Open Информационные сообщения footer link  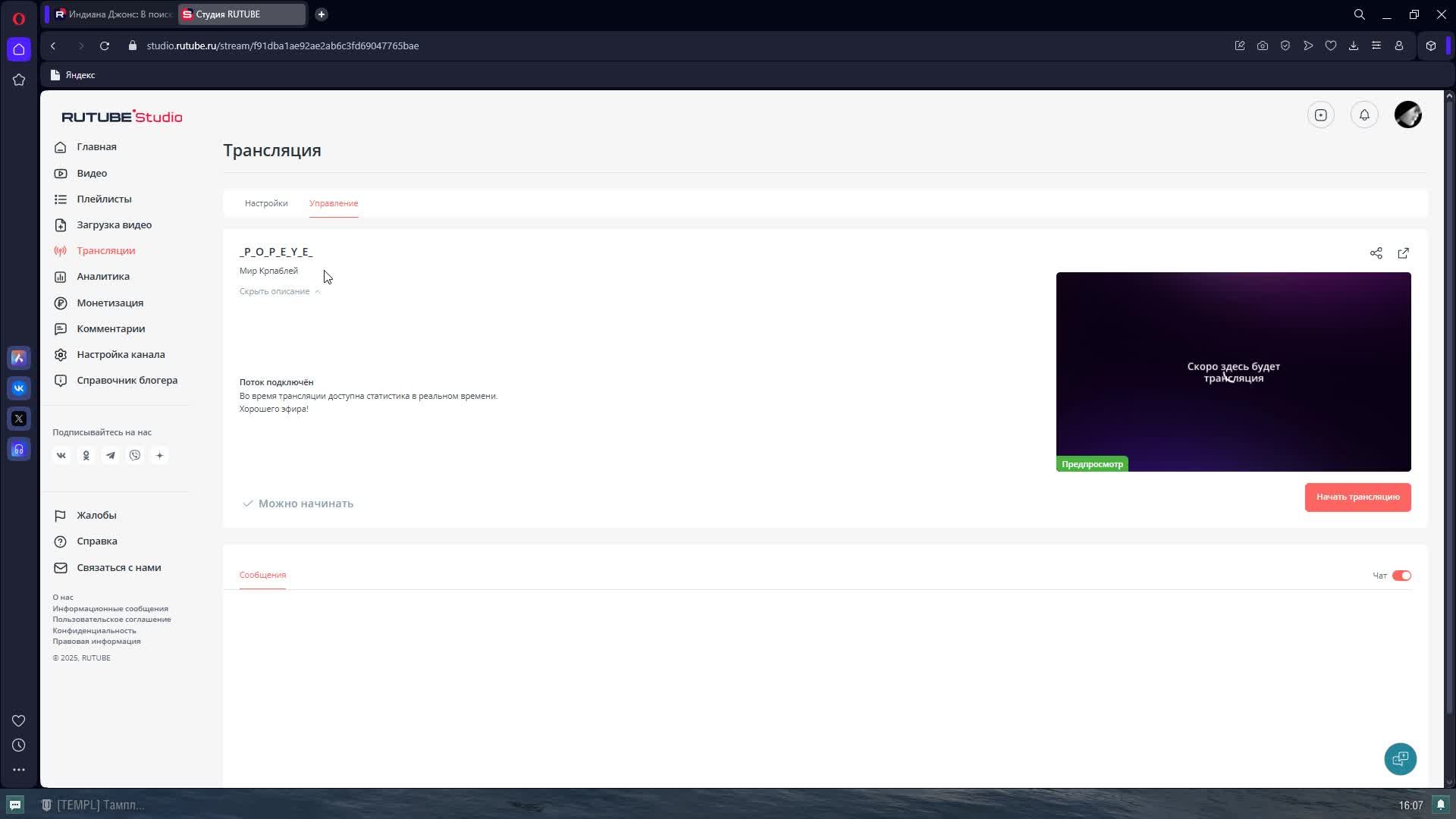(x=110, y=609)
